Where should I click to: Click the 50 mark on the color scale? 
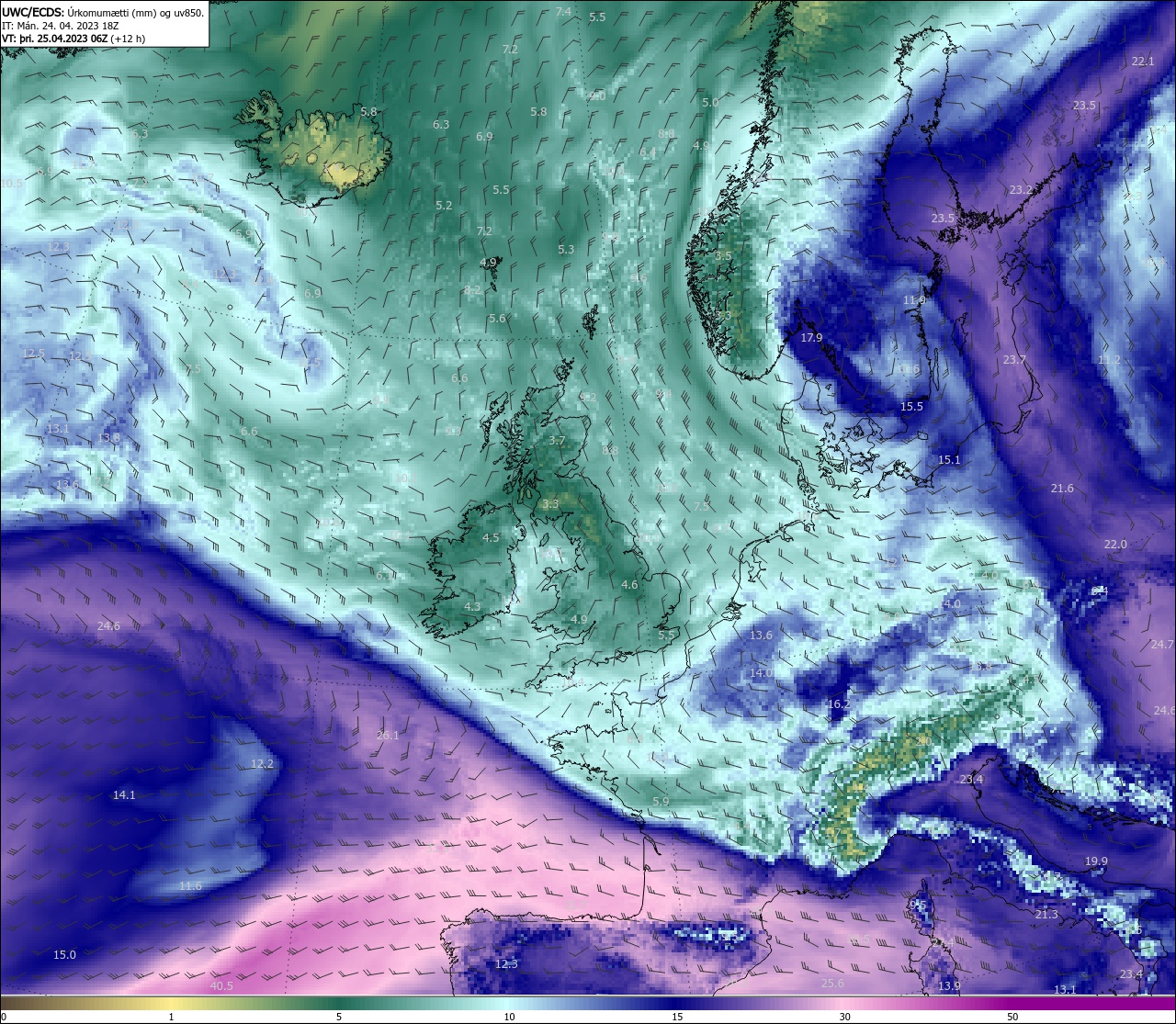pos(1012,1017)
